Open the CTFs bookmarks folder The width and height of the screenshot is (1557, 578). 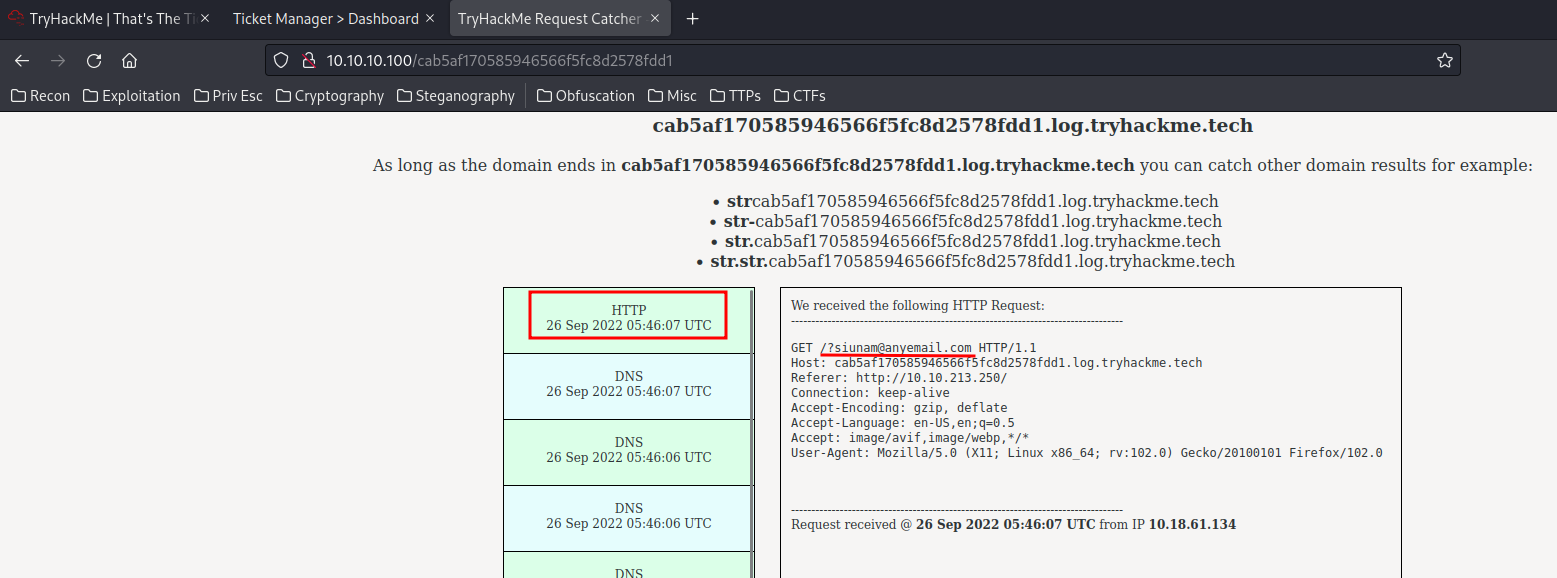click(x=799, y=96)
